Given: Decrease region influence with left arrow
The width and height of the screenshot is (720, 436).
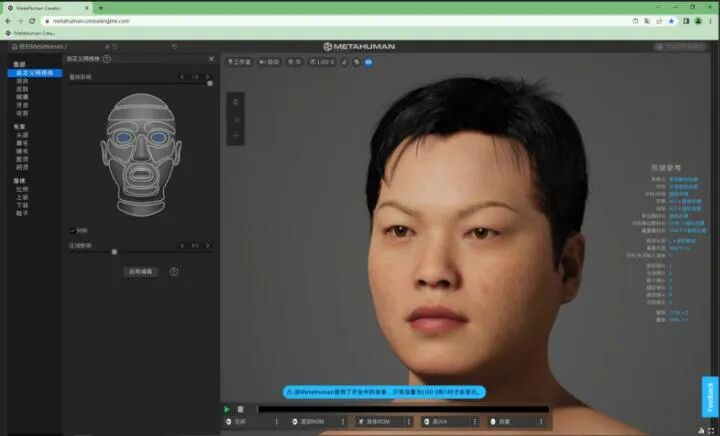Looking at the screenshot, I should tap(182, 246).
